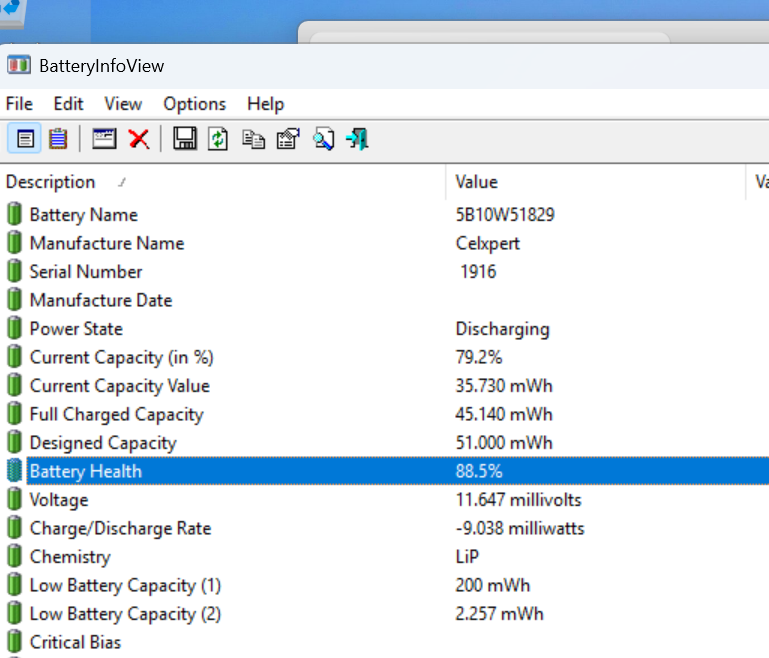Image resolution: width=769 pixels, height=658 pixels.
Task: Click the Celxpert manufacturer value
Action: tap(487, 244)
